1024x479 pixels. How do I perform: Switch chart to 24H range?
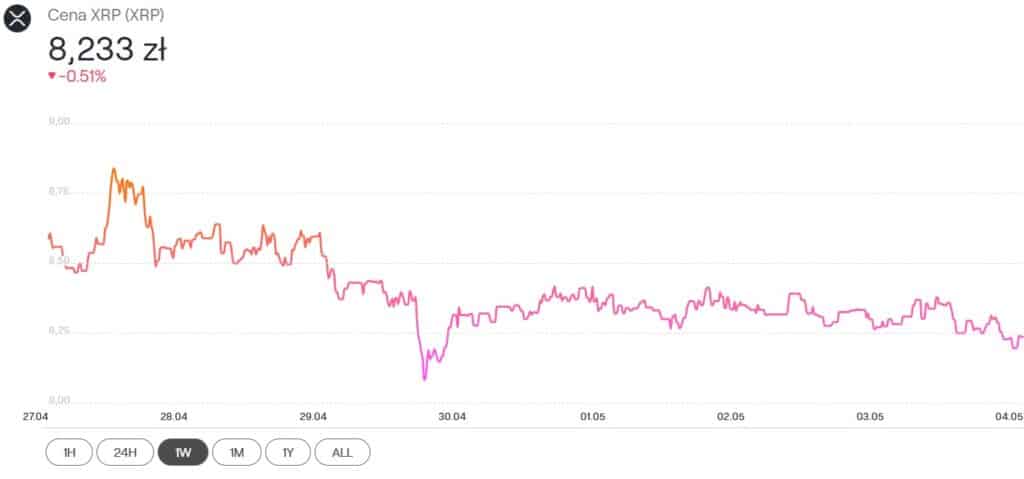tap(125, 452)
